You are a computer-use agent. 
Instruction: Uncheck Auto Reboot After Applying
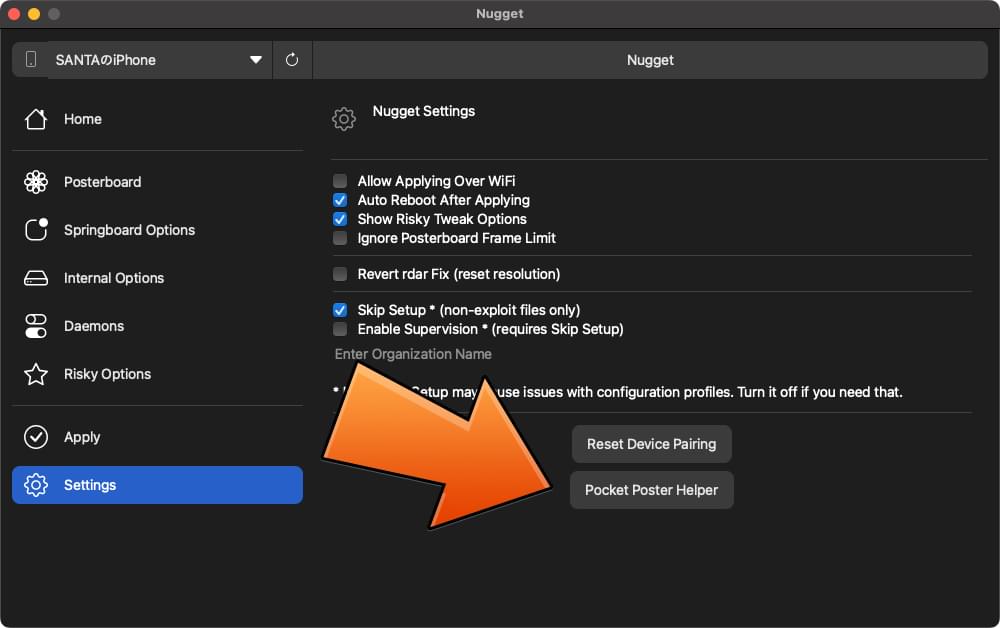[x=340, y=200]
